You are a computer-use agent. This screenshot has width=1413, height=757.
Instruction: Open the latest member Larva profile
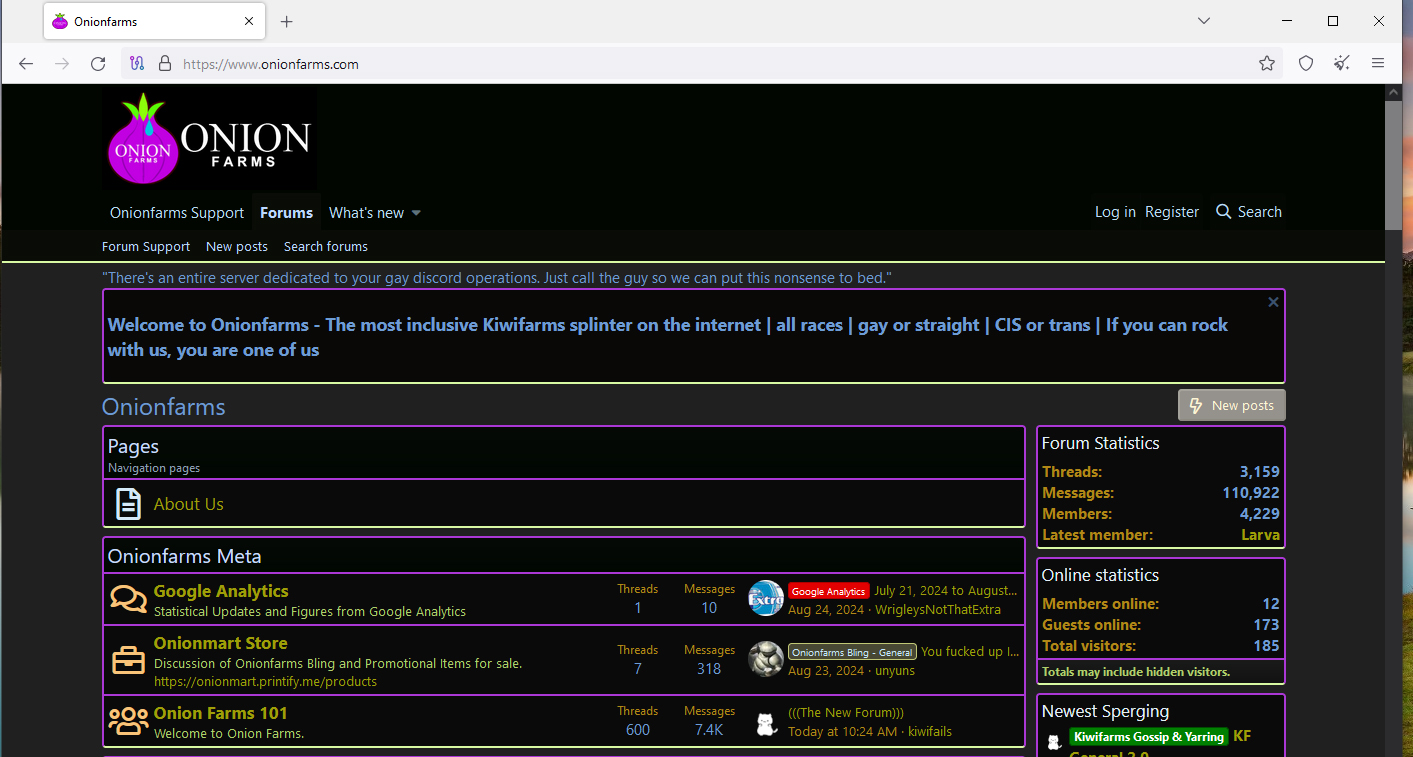point(1260,535)
